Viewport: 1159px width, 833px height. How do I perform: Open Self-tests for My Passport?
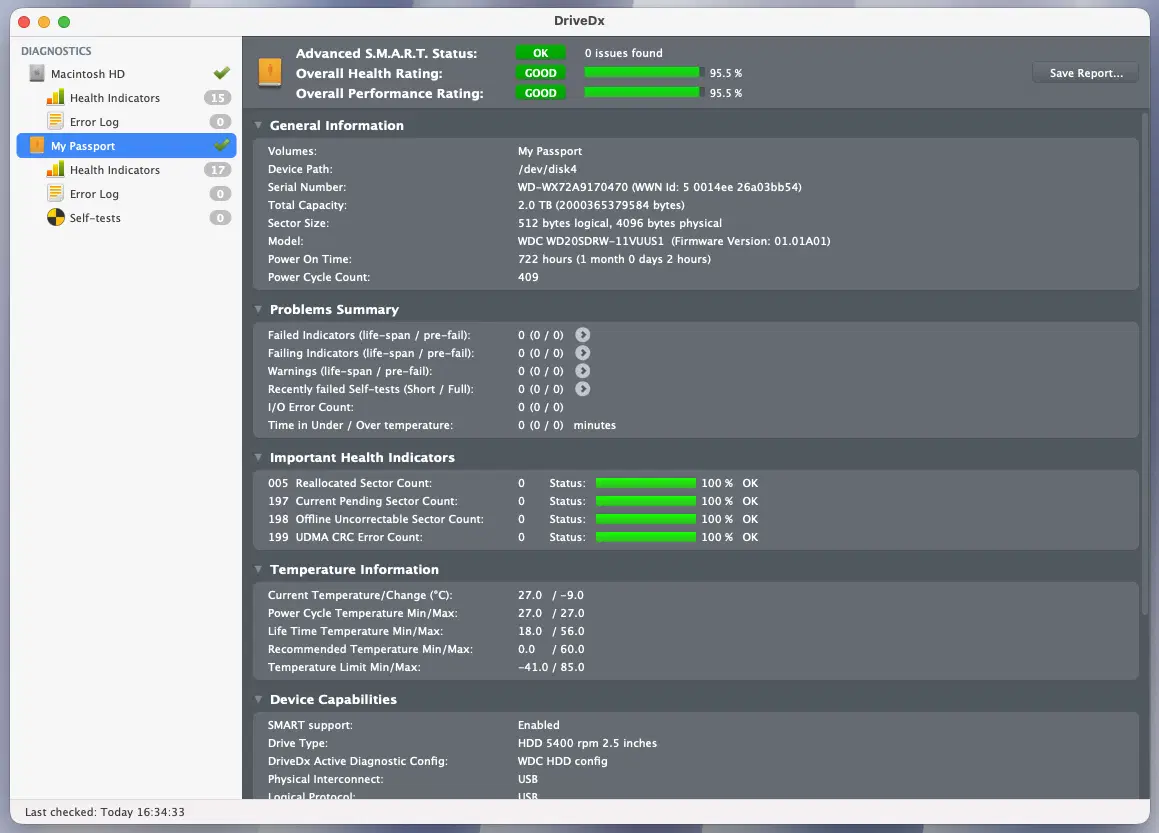click(126, 217)
